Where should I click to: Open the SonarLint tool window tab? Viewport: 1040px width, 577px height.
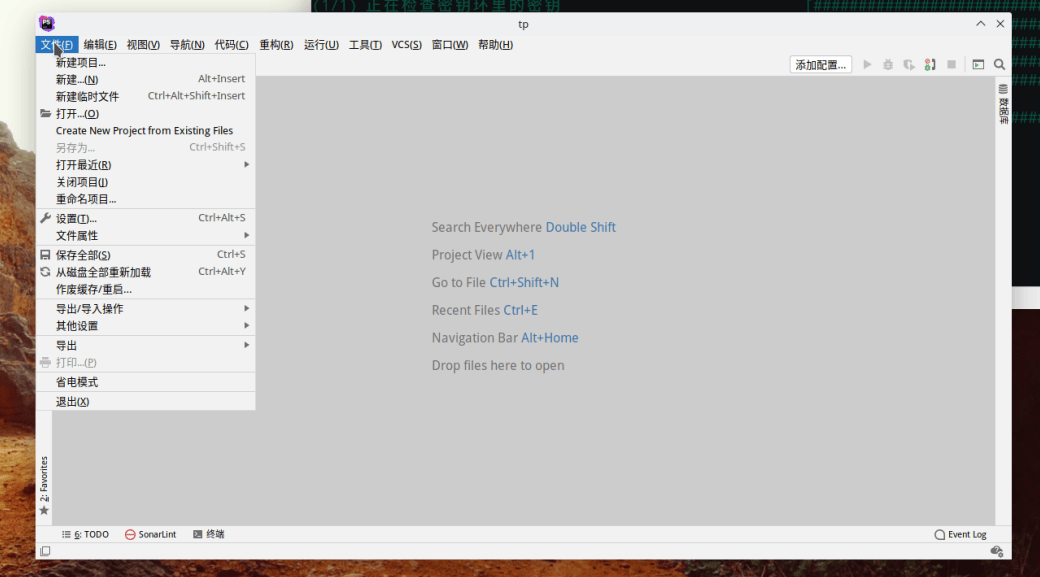(x=150, y=535)
